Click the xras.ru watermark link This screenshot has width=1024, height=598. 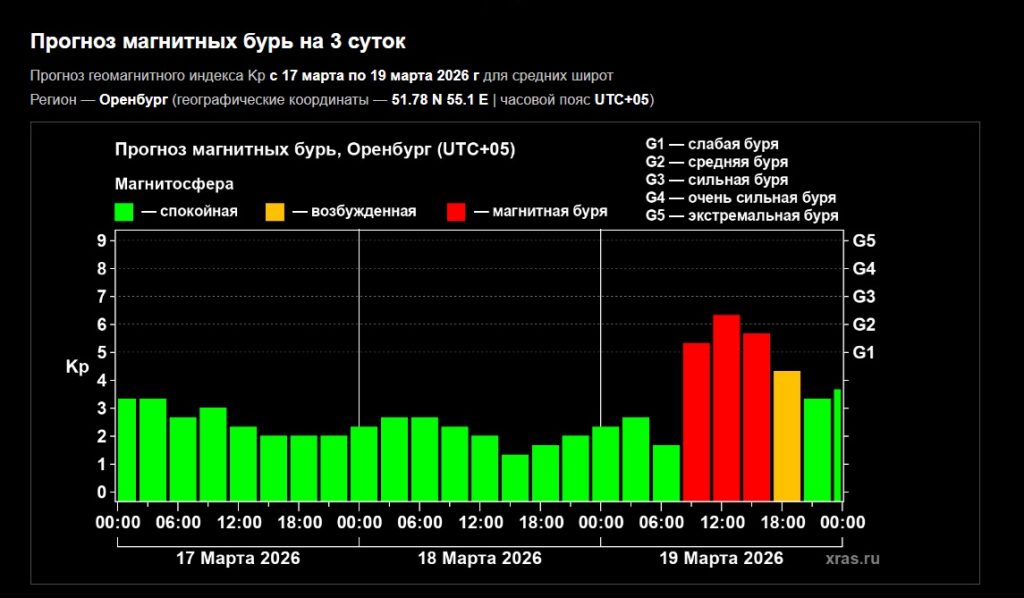[853, 559]
